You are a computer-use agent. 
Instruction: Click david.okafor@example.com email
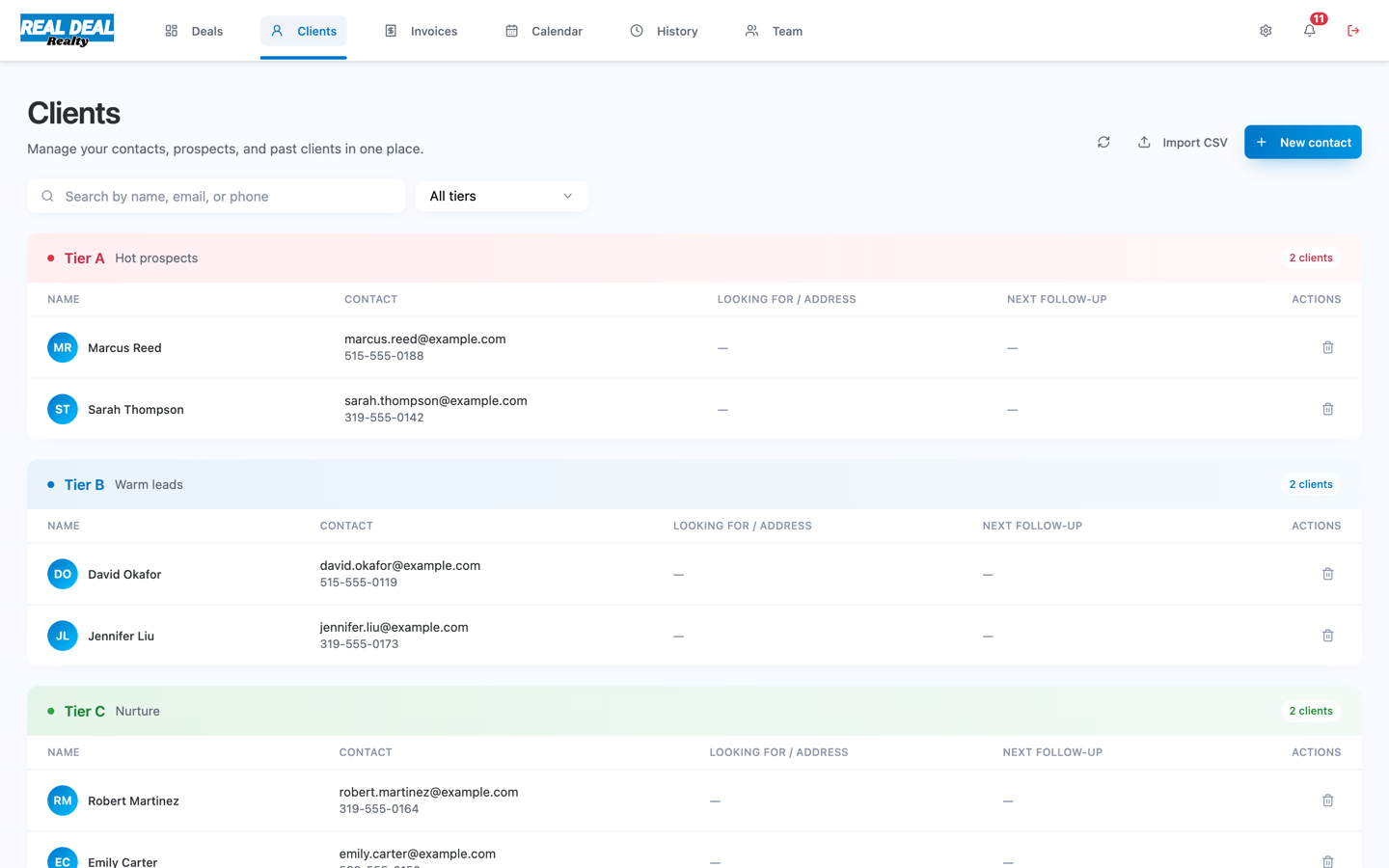coord(400,566)
